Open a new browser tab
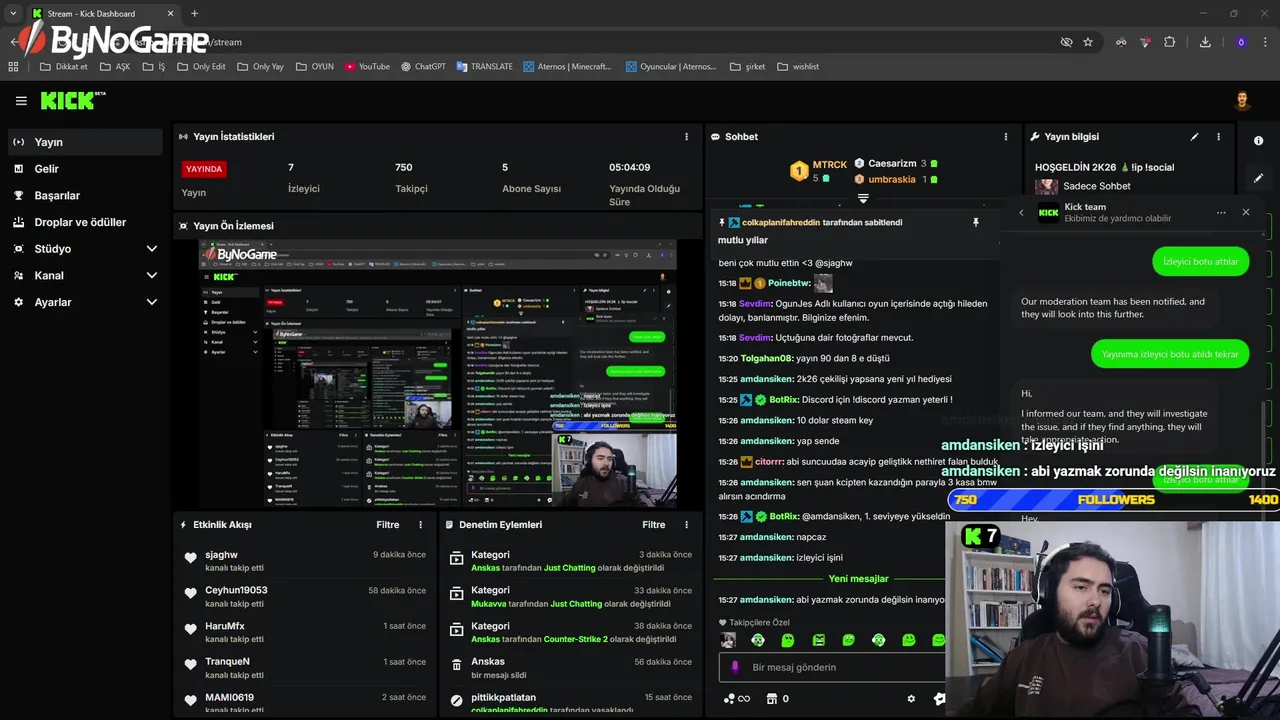 194,14
